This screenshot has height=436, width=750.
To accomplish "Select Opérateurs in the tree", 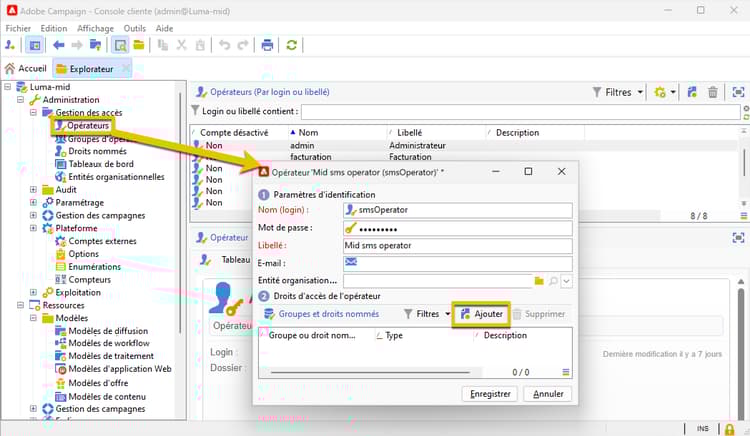I will (x=88, y=126).
